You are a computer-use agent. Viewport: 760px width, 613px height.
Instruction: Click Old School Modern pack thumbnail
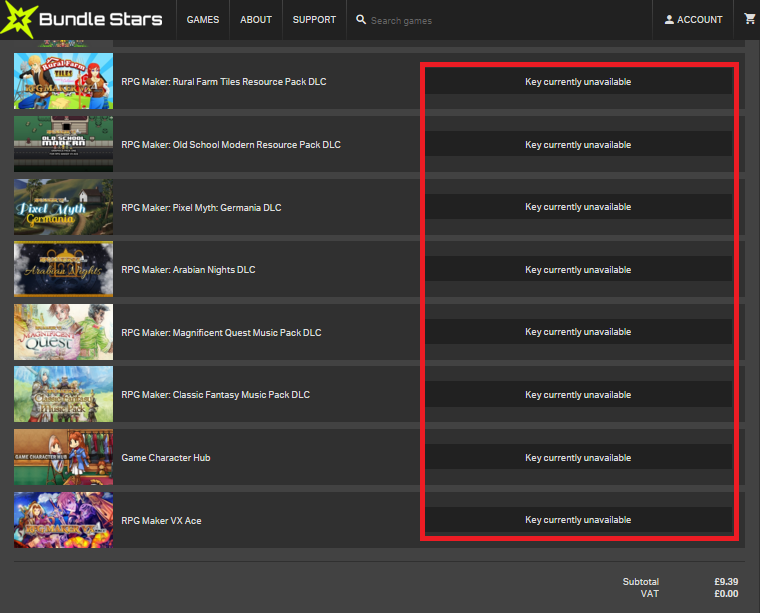tap(63, 145)
